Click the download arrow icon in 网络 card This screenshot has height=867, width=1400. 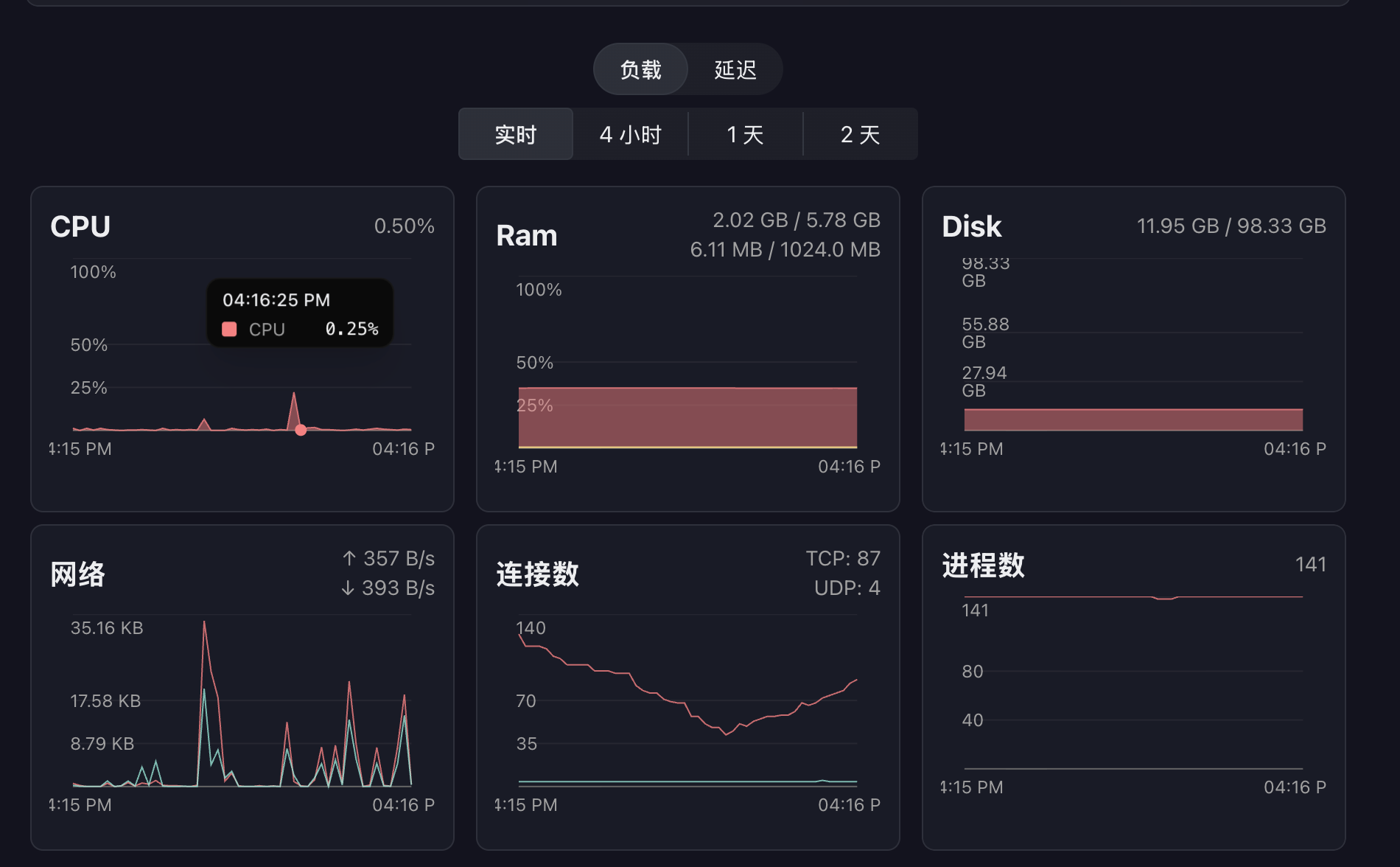(x=348, y=588)
